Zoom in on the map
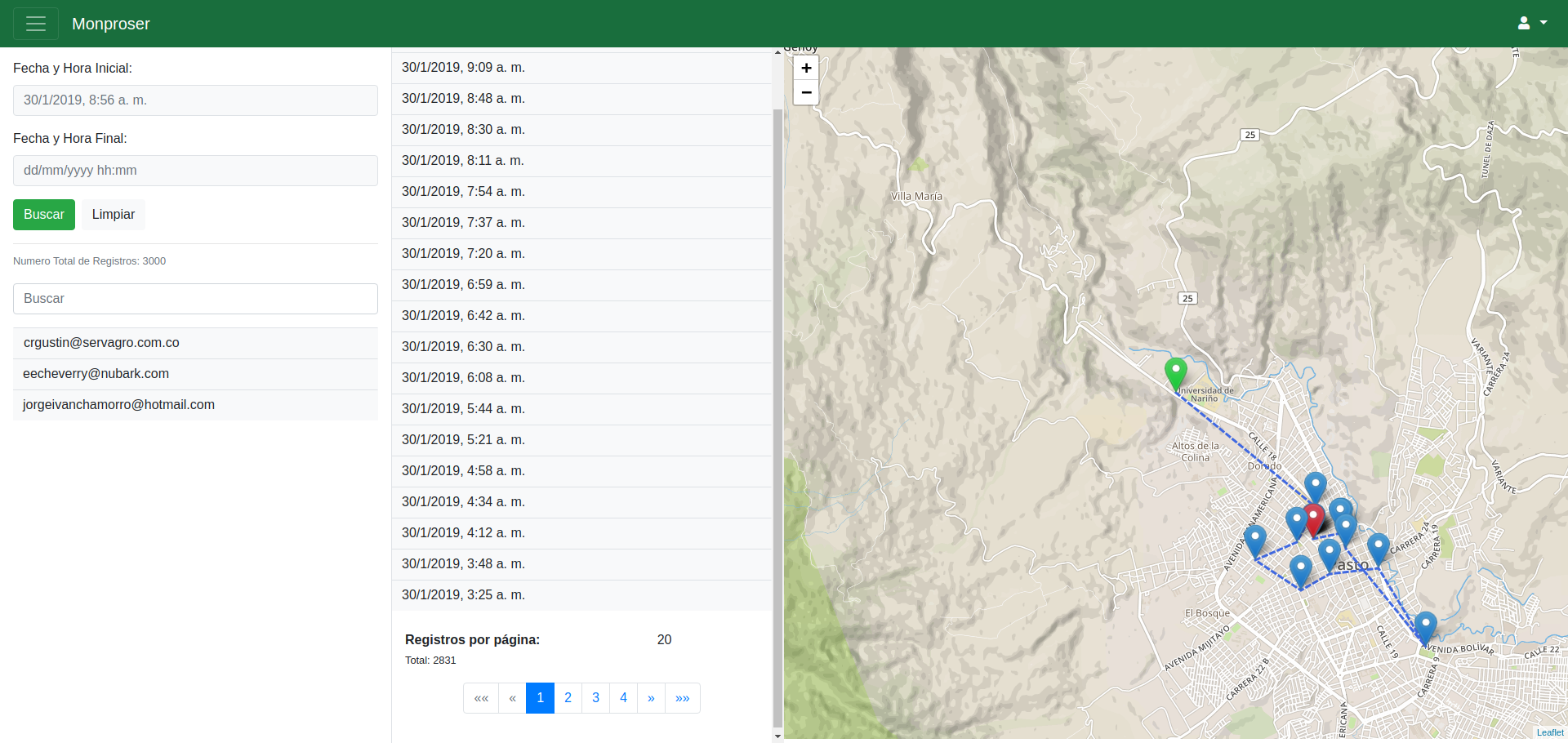Screen dimensions: 1568x743 (x=806, y=69)
